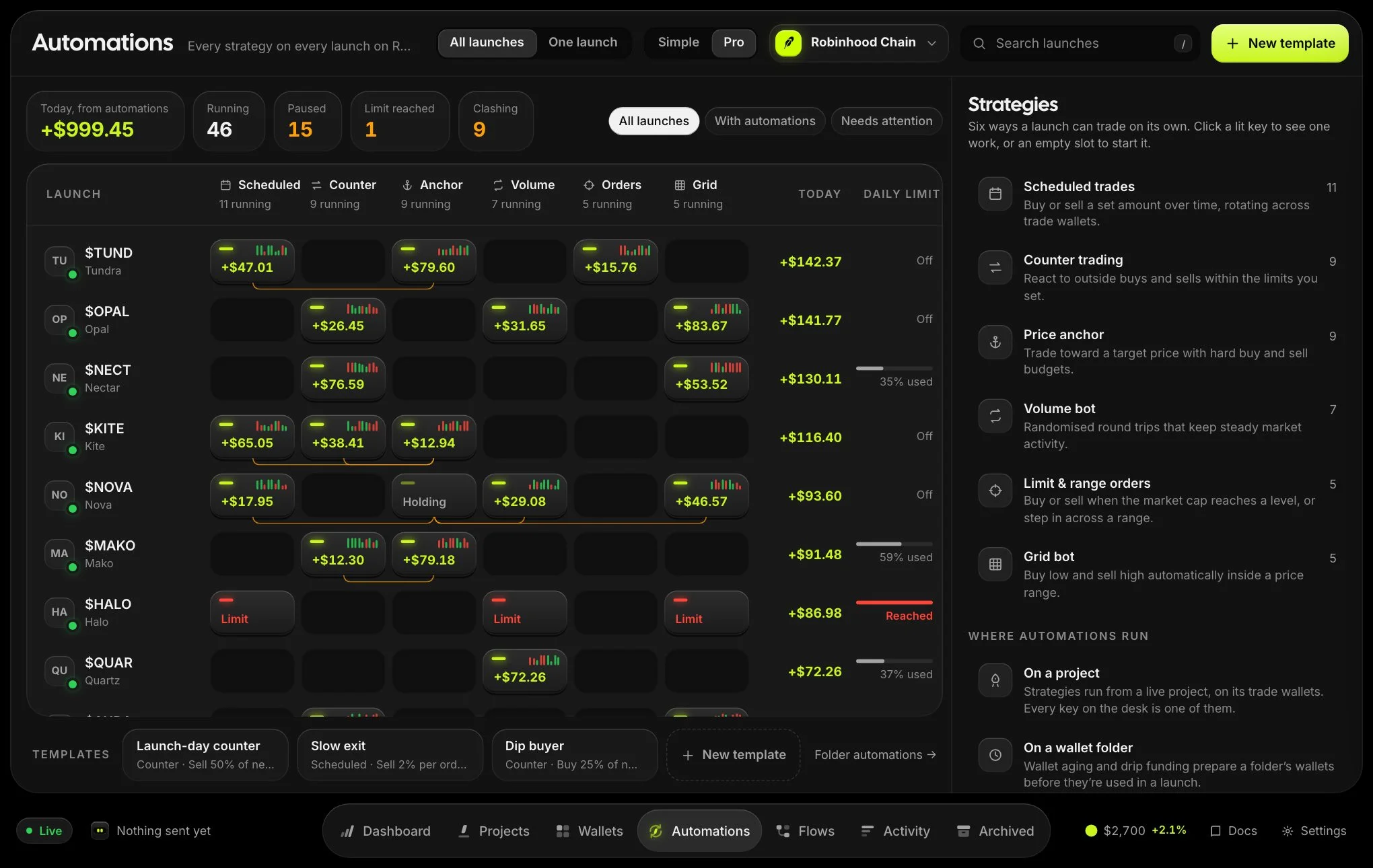The width and height of the screenshot is (1373, 868).
Task: Open the $NOVA Anchor Holding cell
Action: tap(433, 495)
